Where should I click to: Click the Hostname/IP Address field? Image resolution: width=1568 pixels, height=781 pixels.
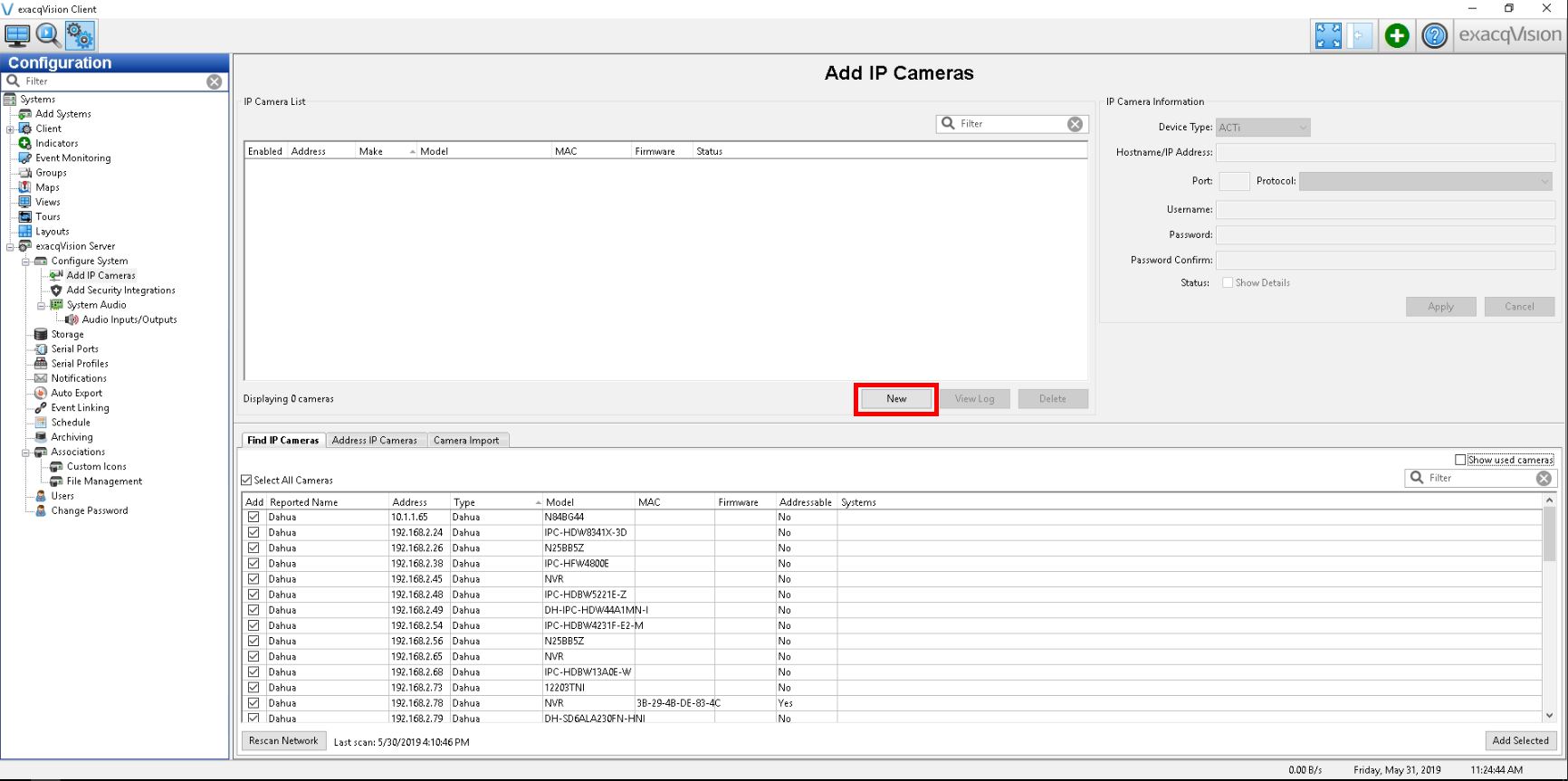1385,153
